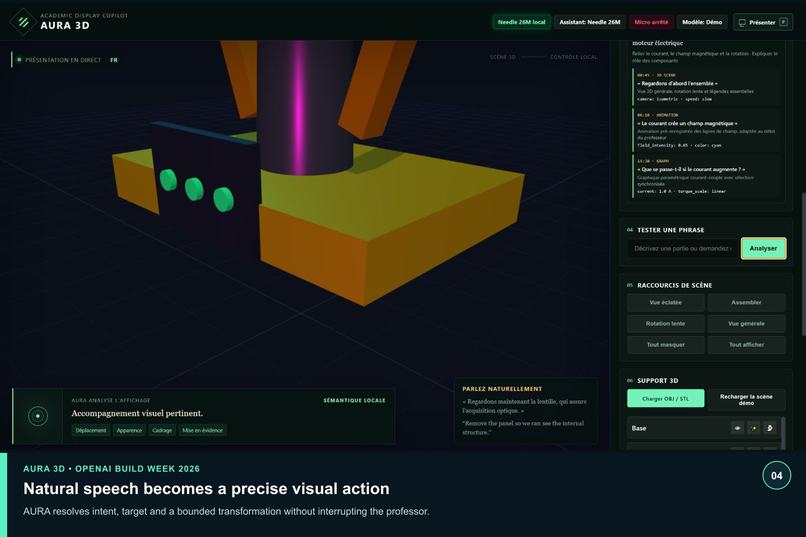Click the Assistant: Needle 26M pill
Image resolution: width=806 pixels, height=537 pixels.
click(590, 22)
